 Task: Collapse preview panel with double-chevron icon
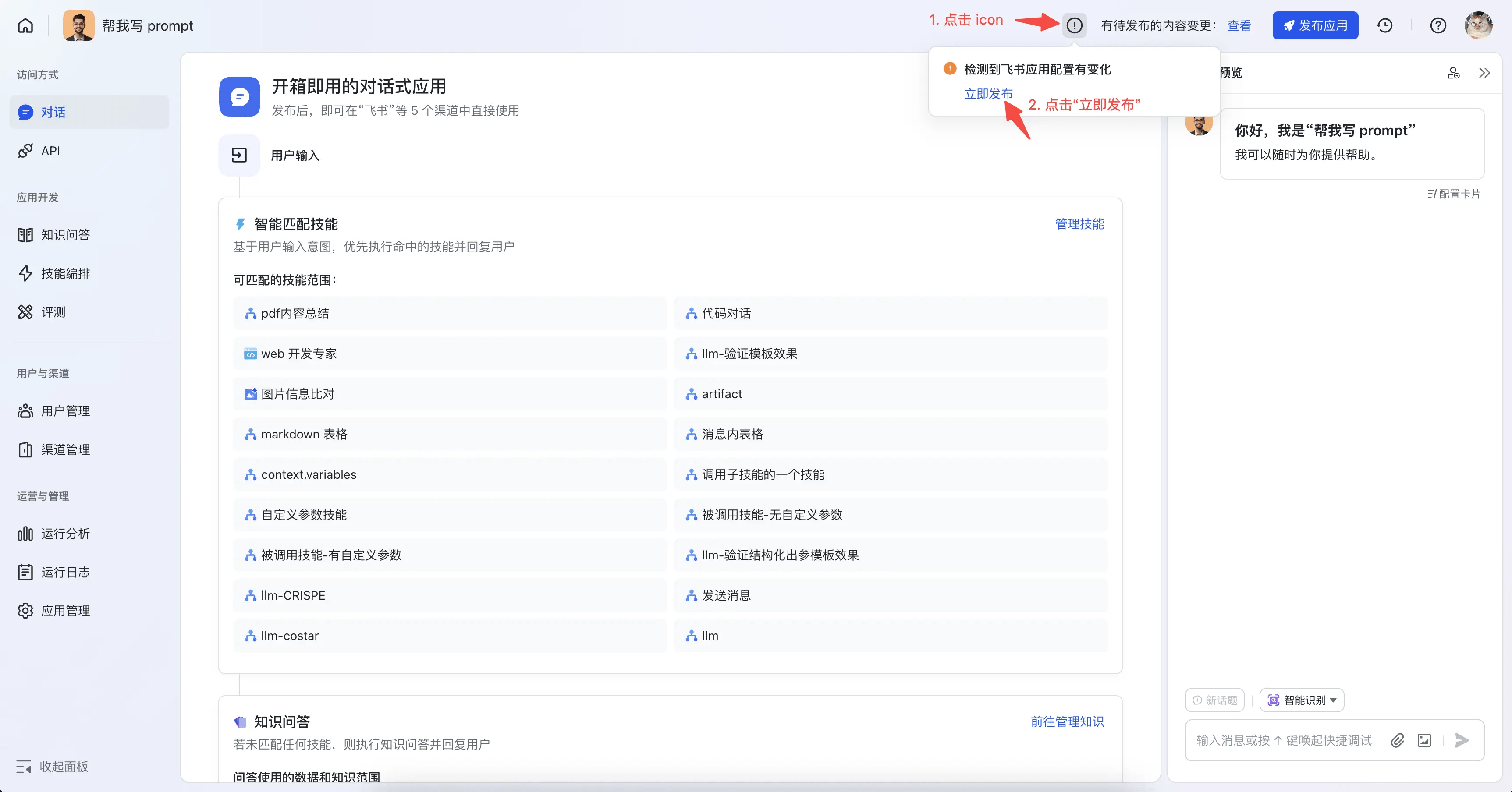[x=1484, y=73]
